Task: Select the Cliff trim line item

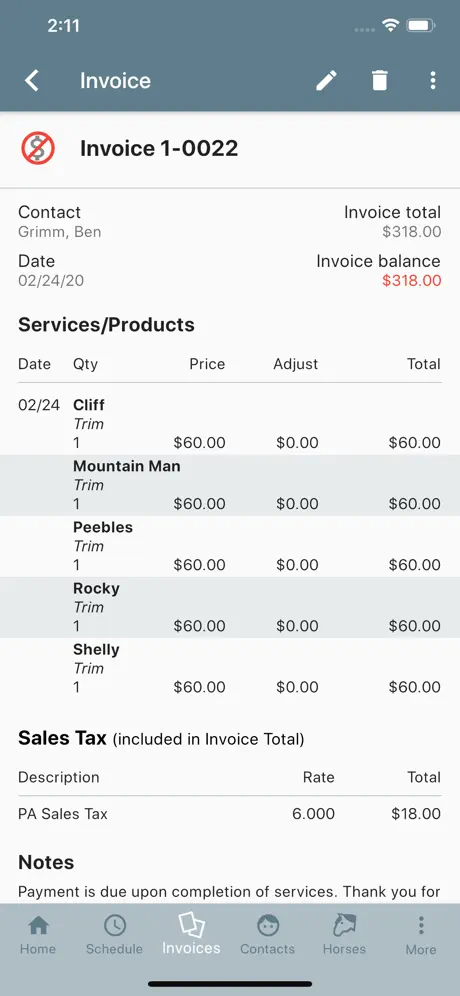Action: pyautogui.click(x=230, y=424)
